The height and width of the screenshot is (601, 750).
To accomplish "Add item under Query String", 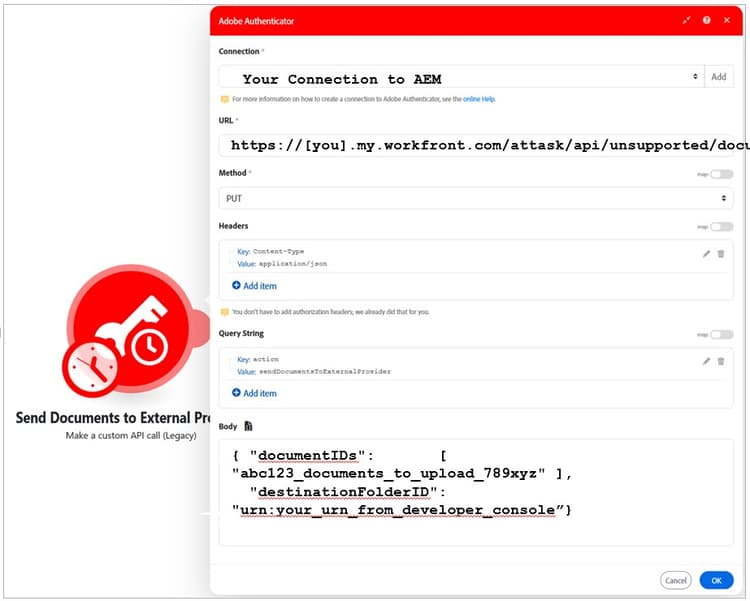I will click(x=254, y=393).
